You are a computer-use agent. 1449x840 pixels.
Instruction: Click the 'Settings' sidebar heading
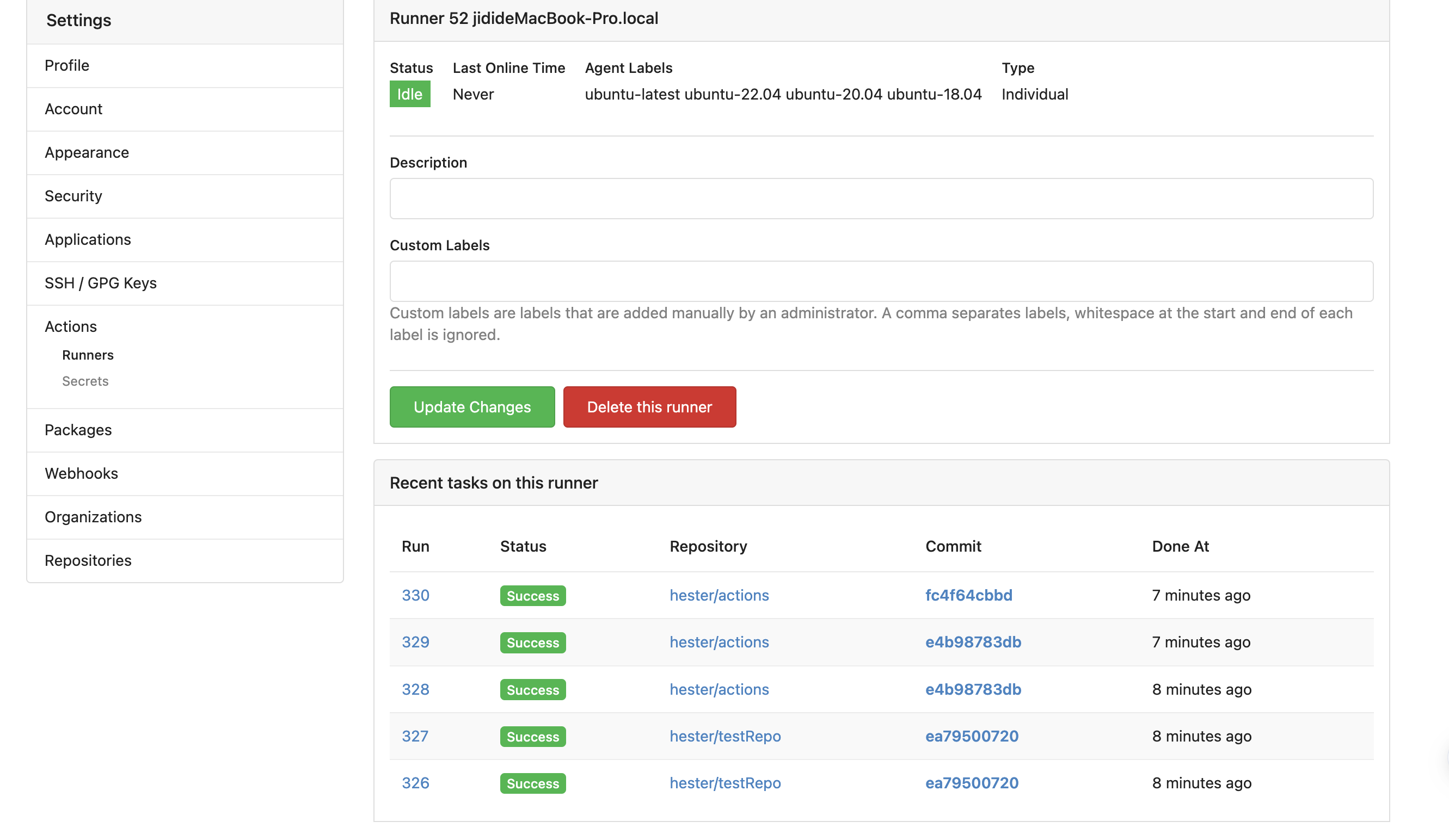[79, 21]
